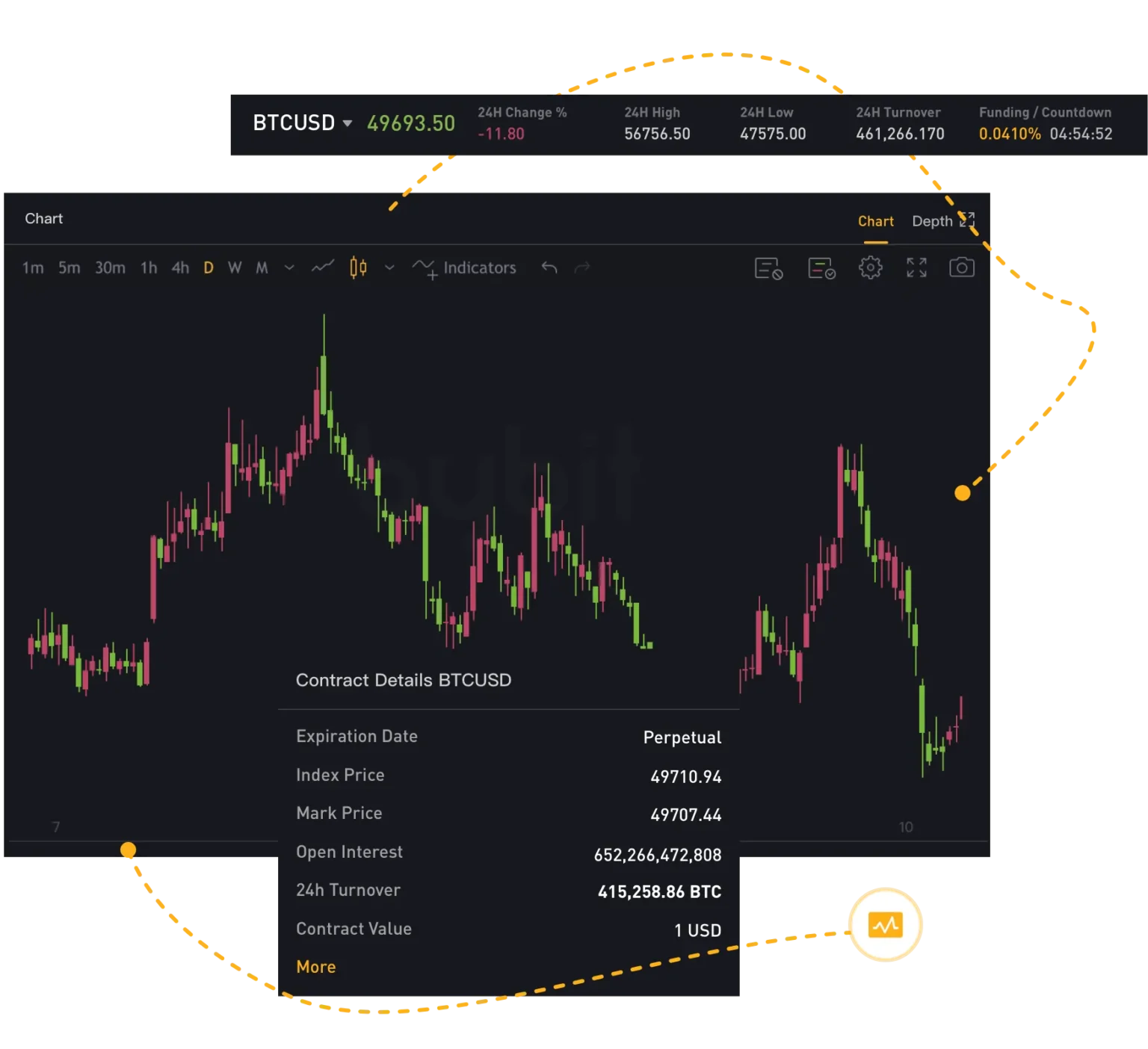
Task: Hide chart positions with the crossed-out order icon
Action: (x=769, y=267)
